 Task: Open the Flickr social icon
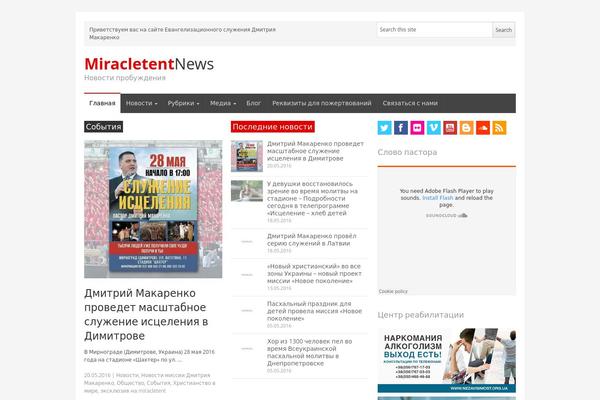pyautogui.click(x=417, y=128)
